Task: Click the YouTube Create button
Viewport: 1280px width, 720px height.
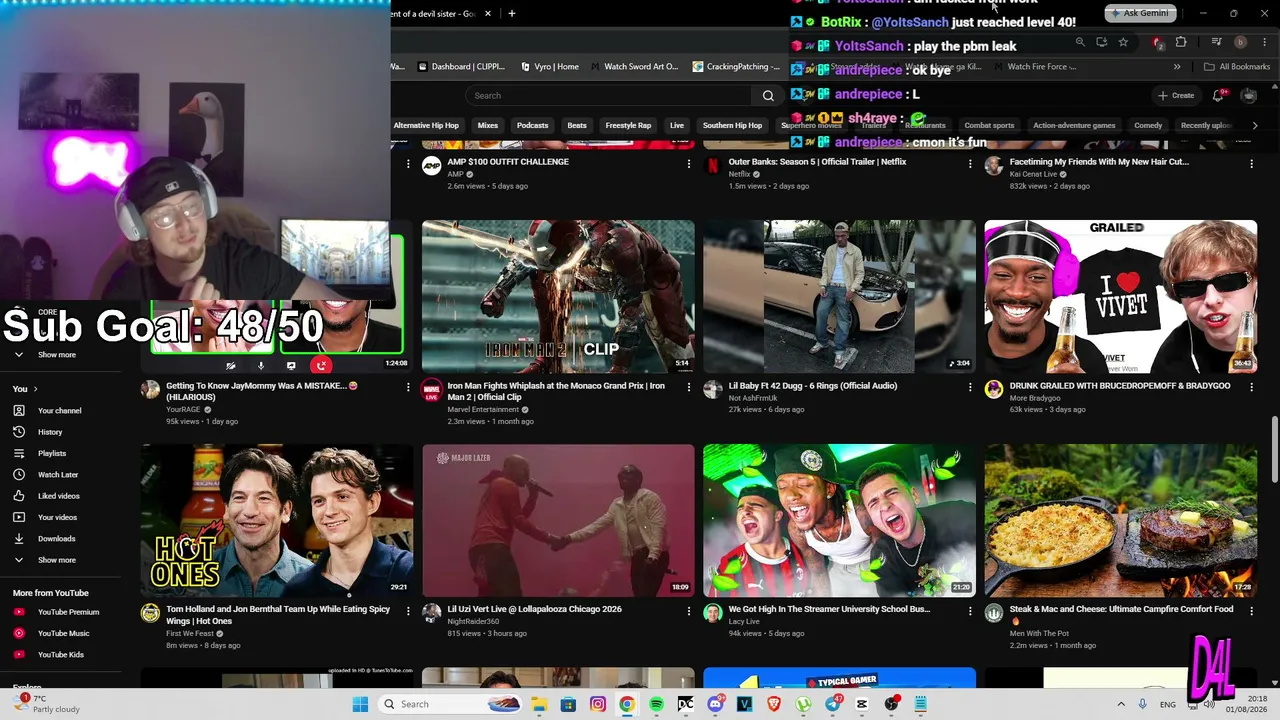Action: coord(1176,96)
